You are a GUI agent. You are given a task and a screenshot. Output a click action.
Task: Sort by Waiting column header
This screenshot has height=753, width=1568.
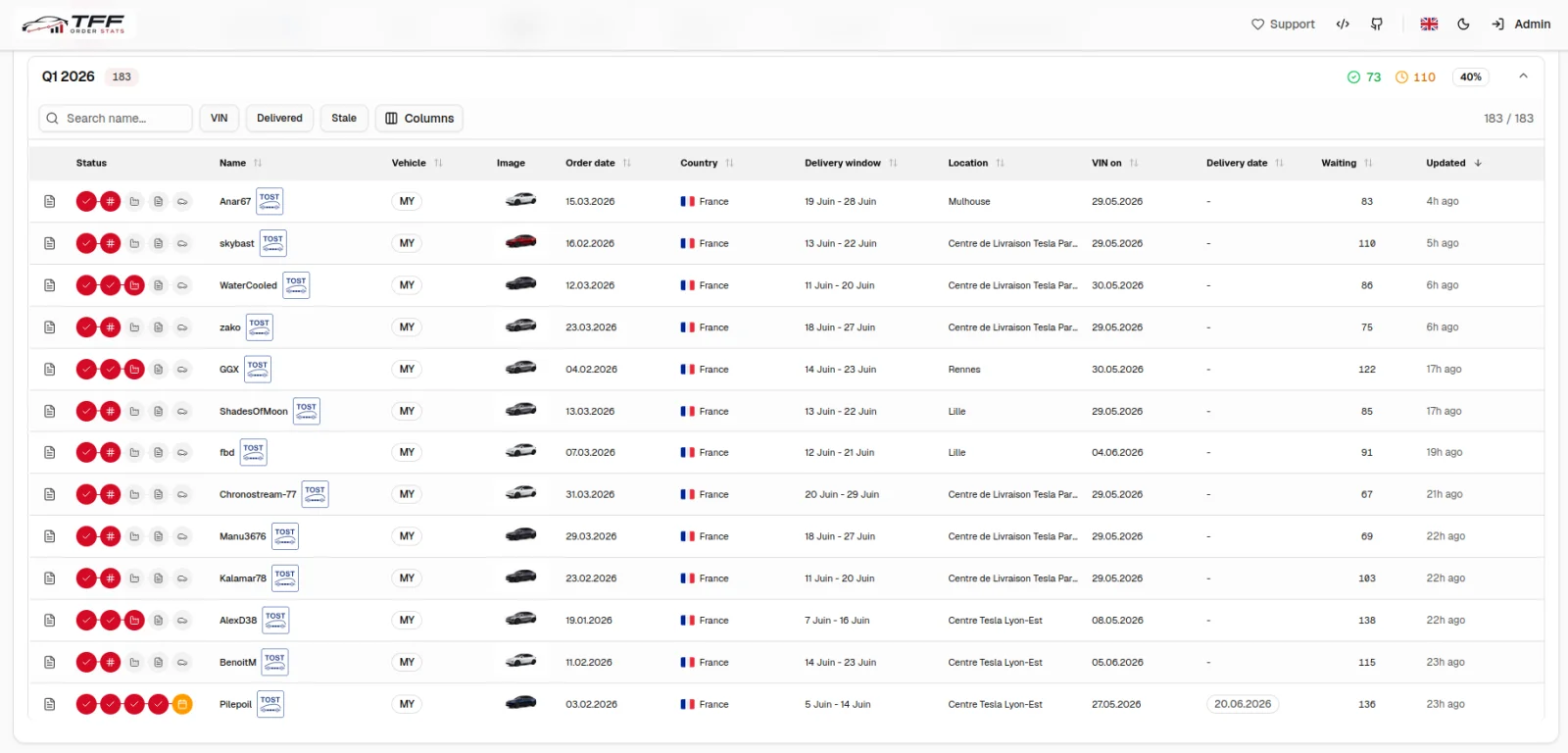click(x=1347, y=163)
